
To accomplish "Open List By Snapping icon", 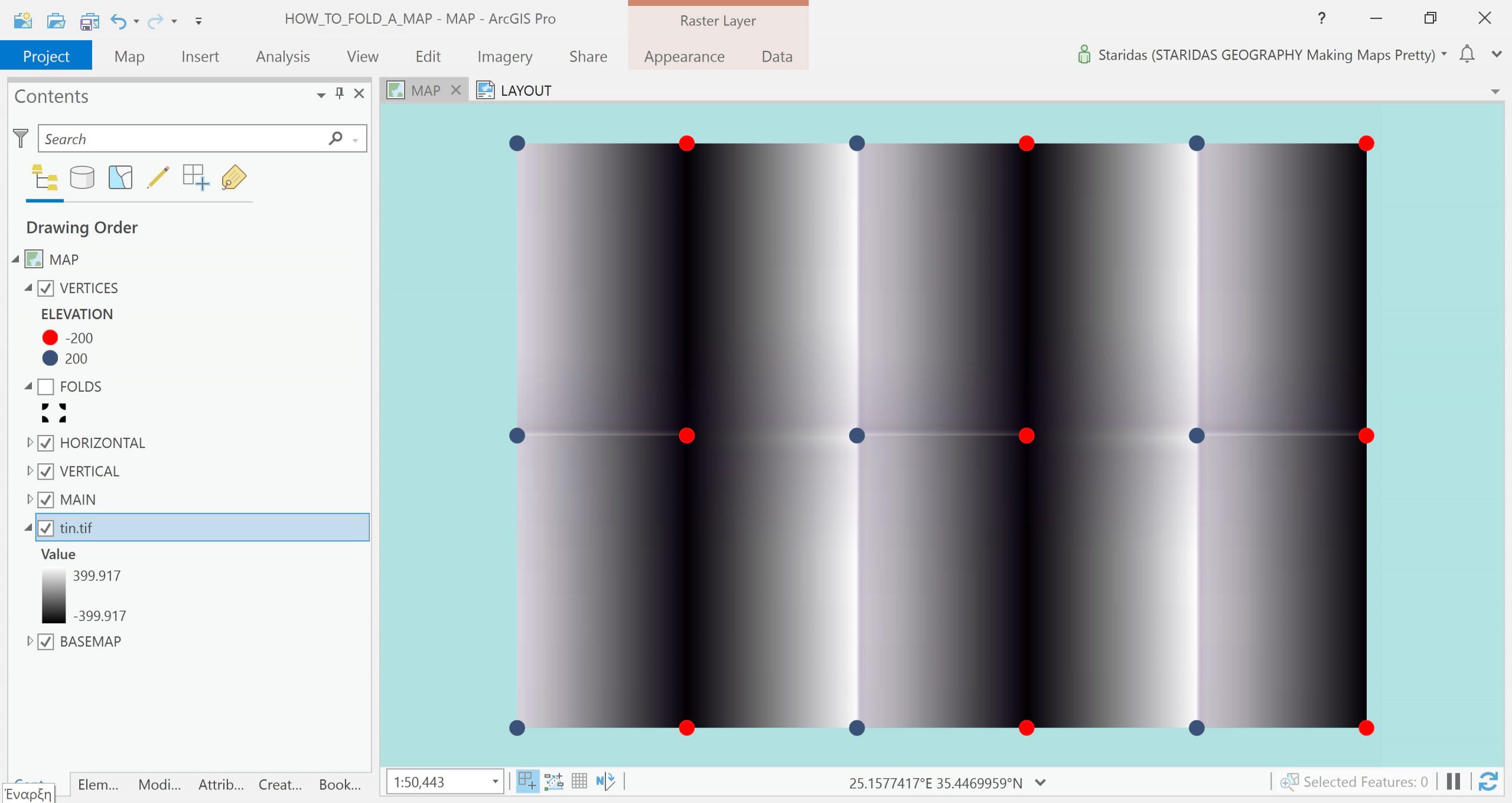I will coord(195,177).
